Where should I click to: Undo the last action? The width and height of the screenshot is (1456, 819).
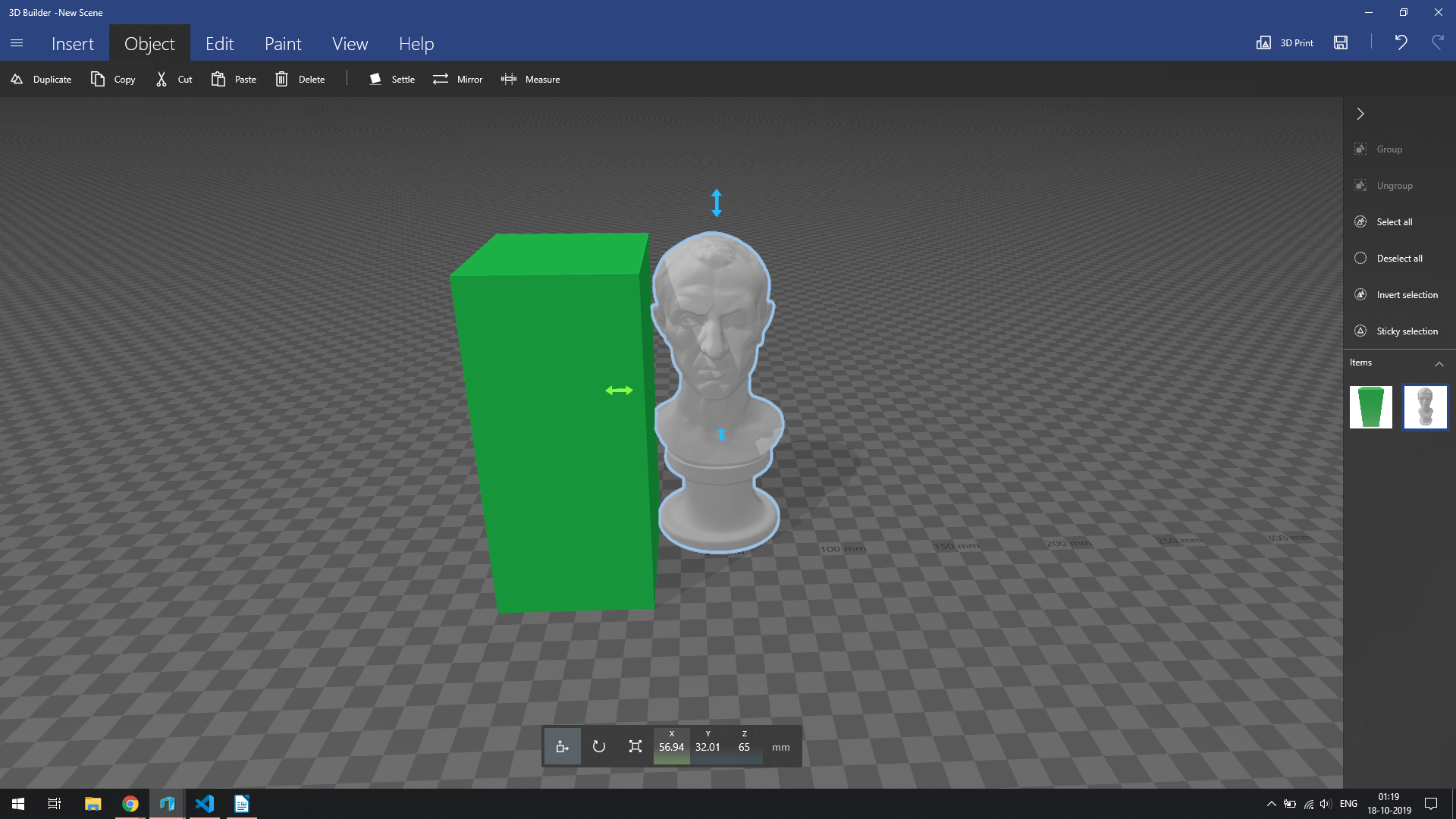point(1401,43)
